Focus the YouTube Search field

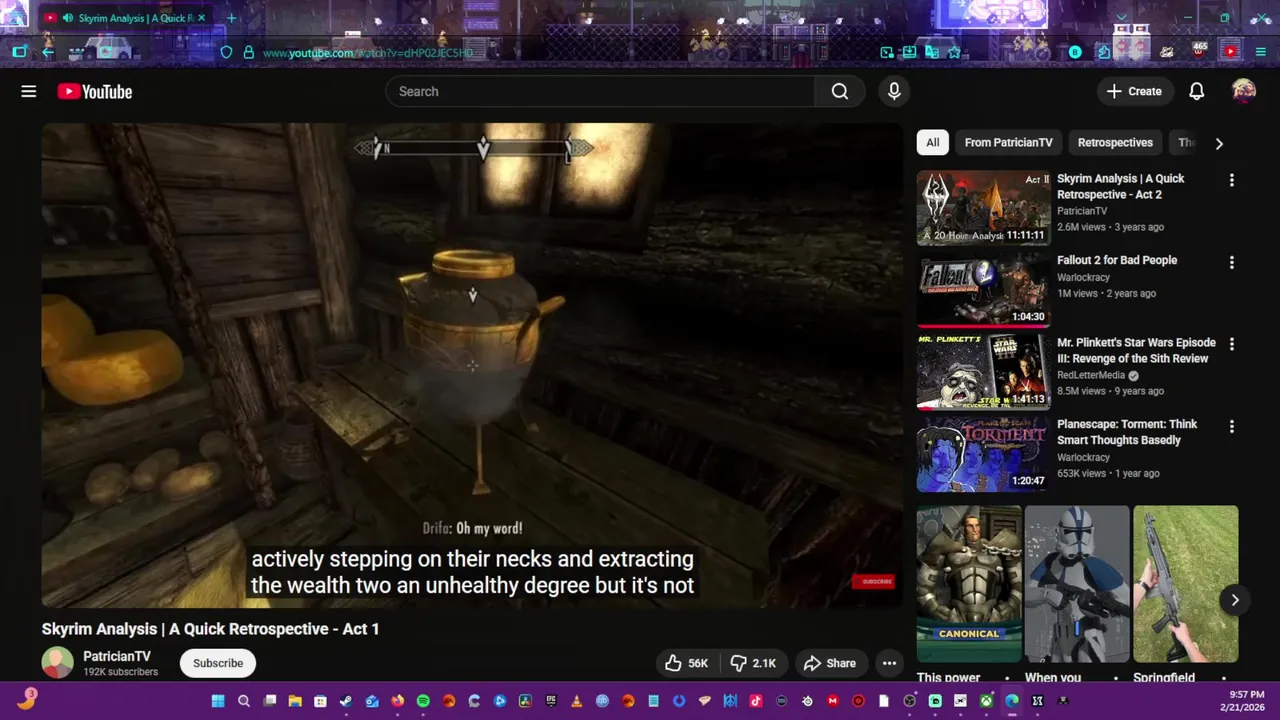600,92
